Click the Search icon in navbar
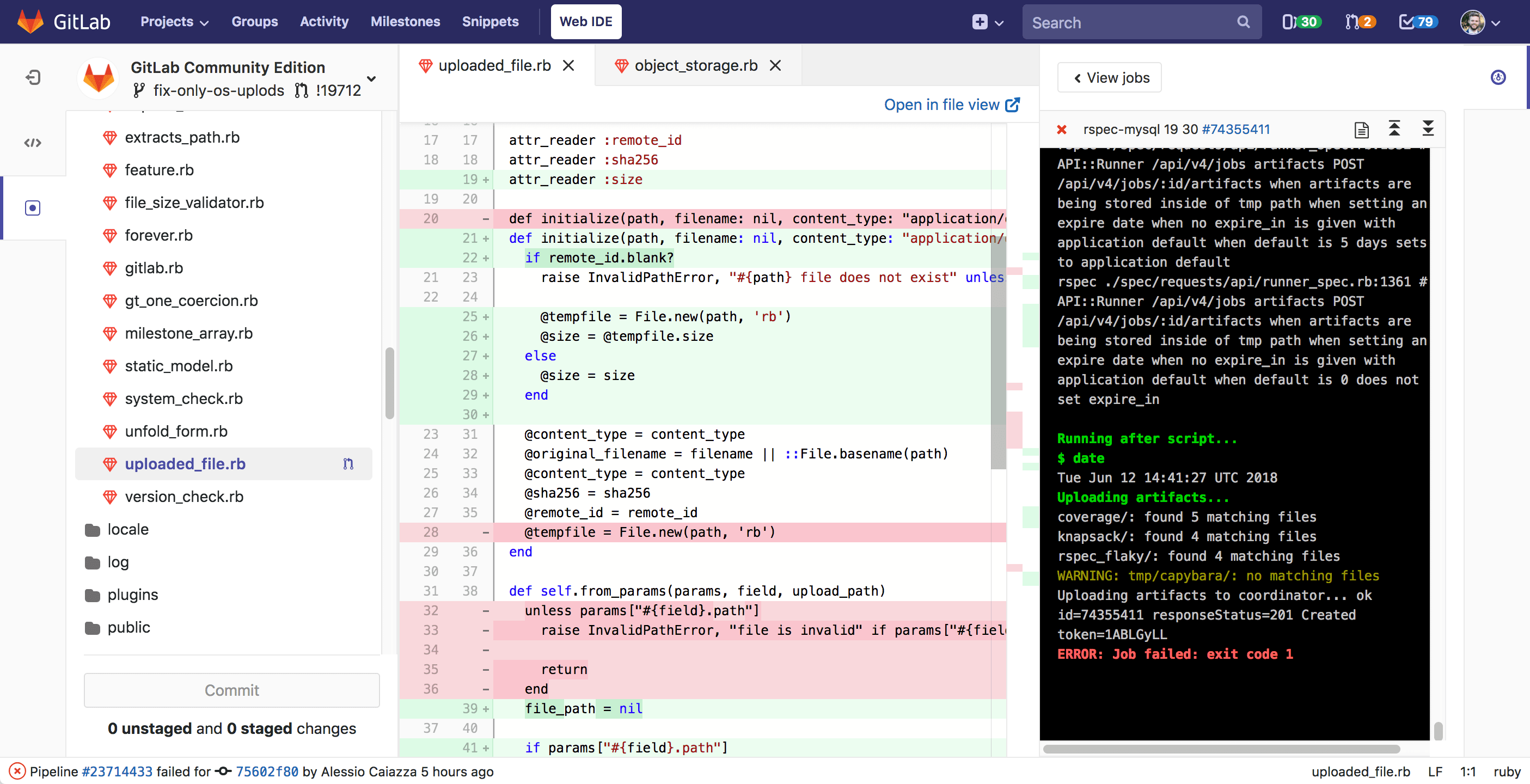 coord(1245,22)
